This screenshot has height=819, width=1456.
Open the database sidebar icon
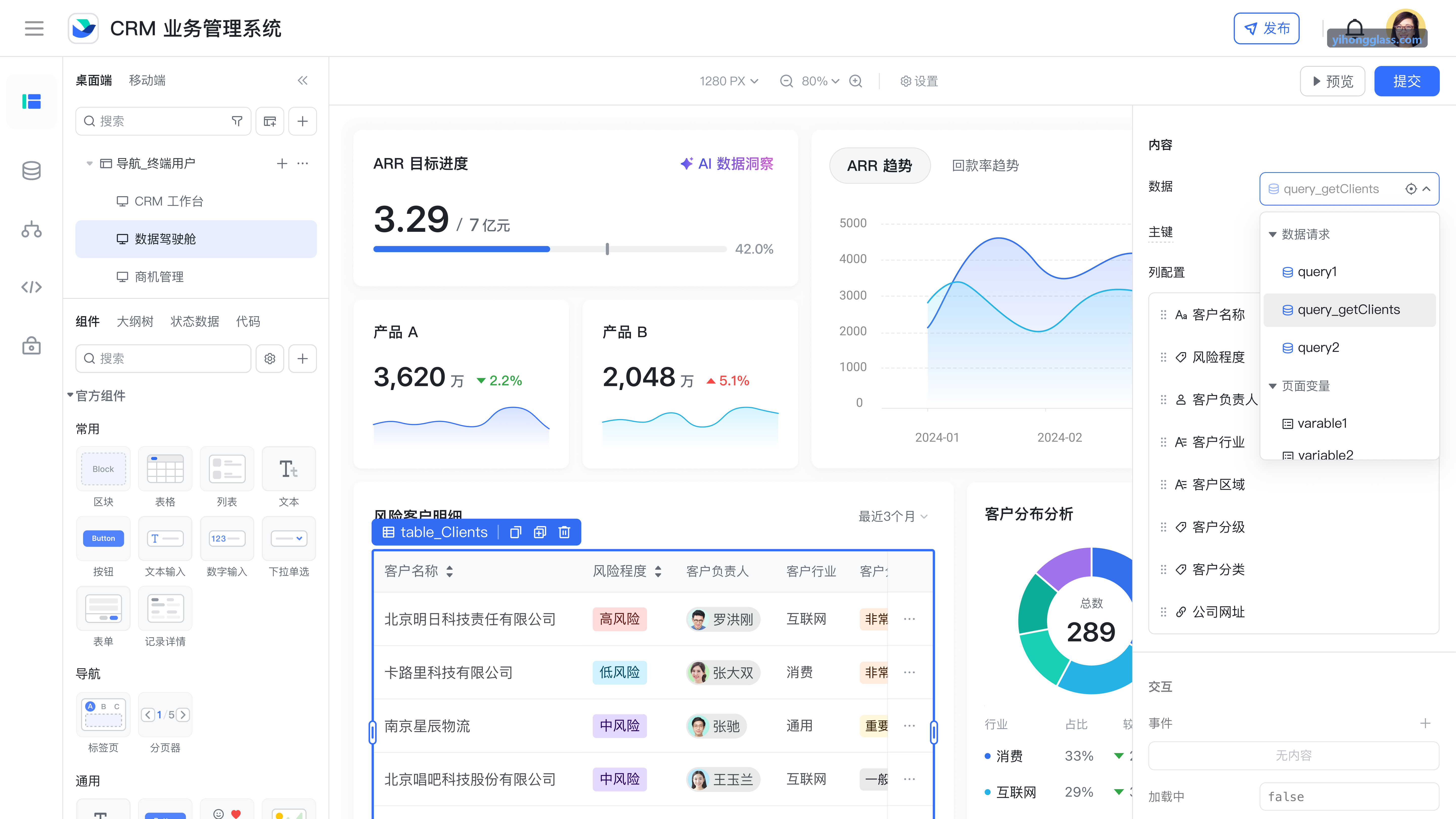point(32,171)
